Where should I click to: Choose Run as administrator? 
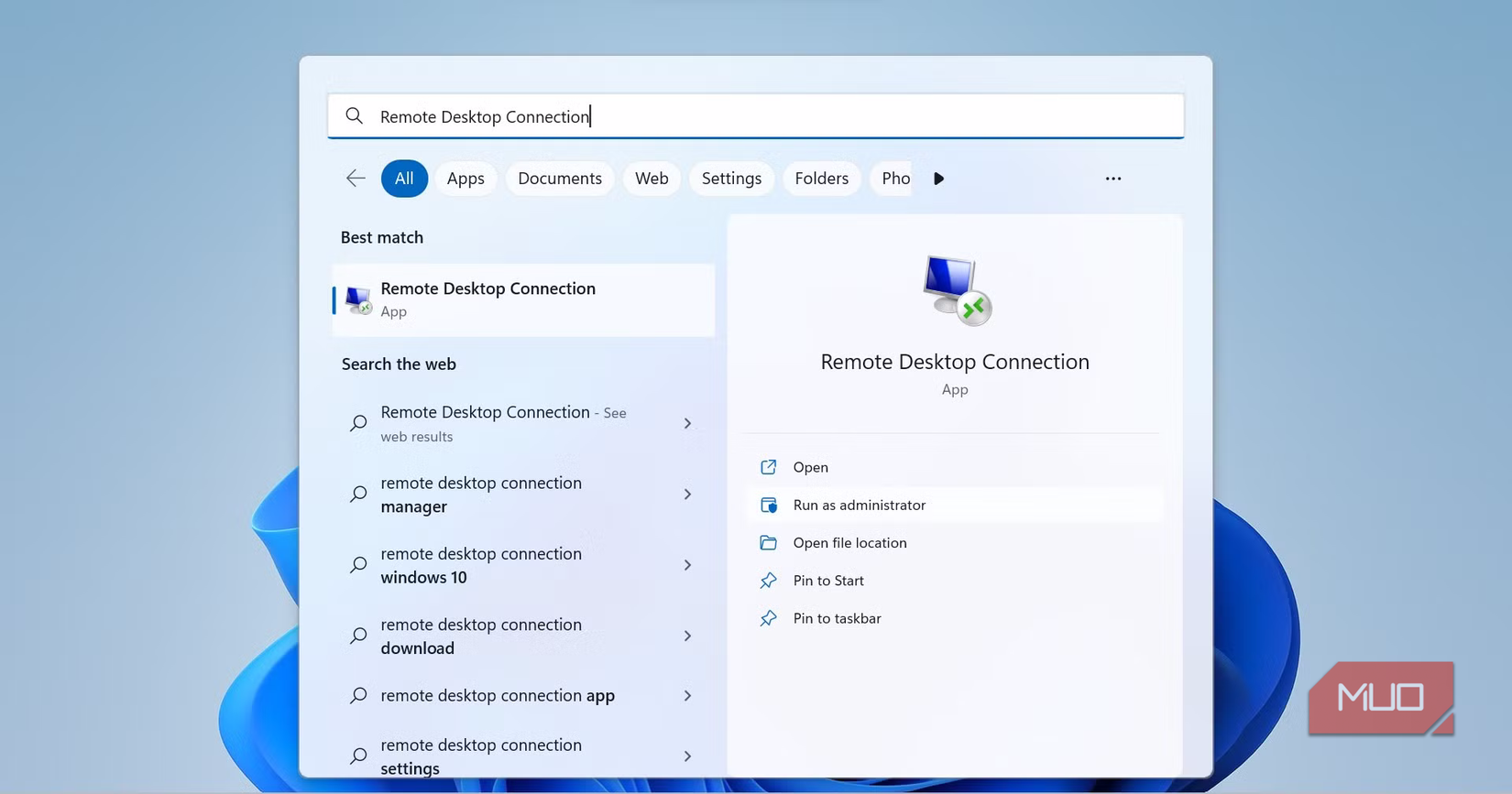[954, 505]
